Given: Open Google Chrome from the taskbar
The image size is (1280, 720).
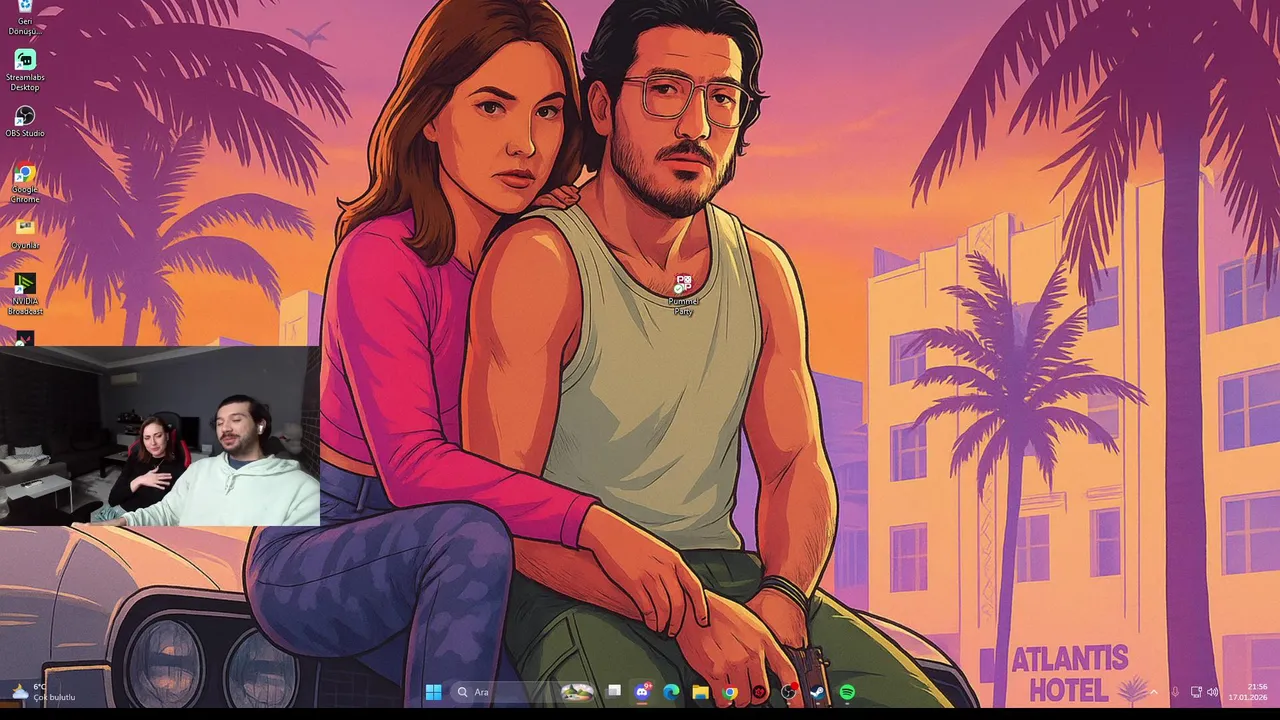Looking at the screenshot, I should coord(730,692).
